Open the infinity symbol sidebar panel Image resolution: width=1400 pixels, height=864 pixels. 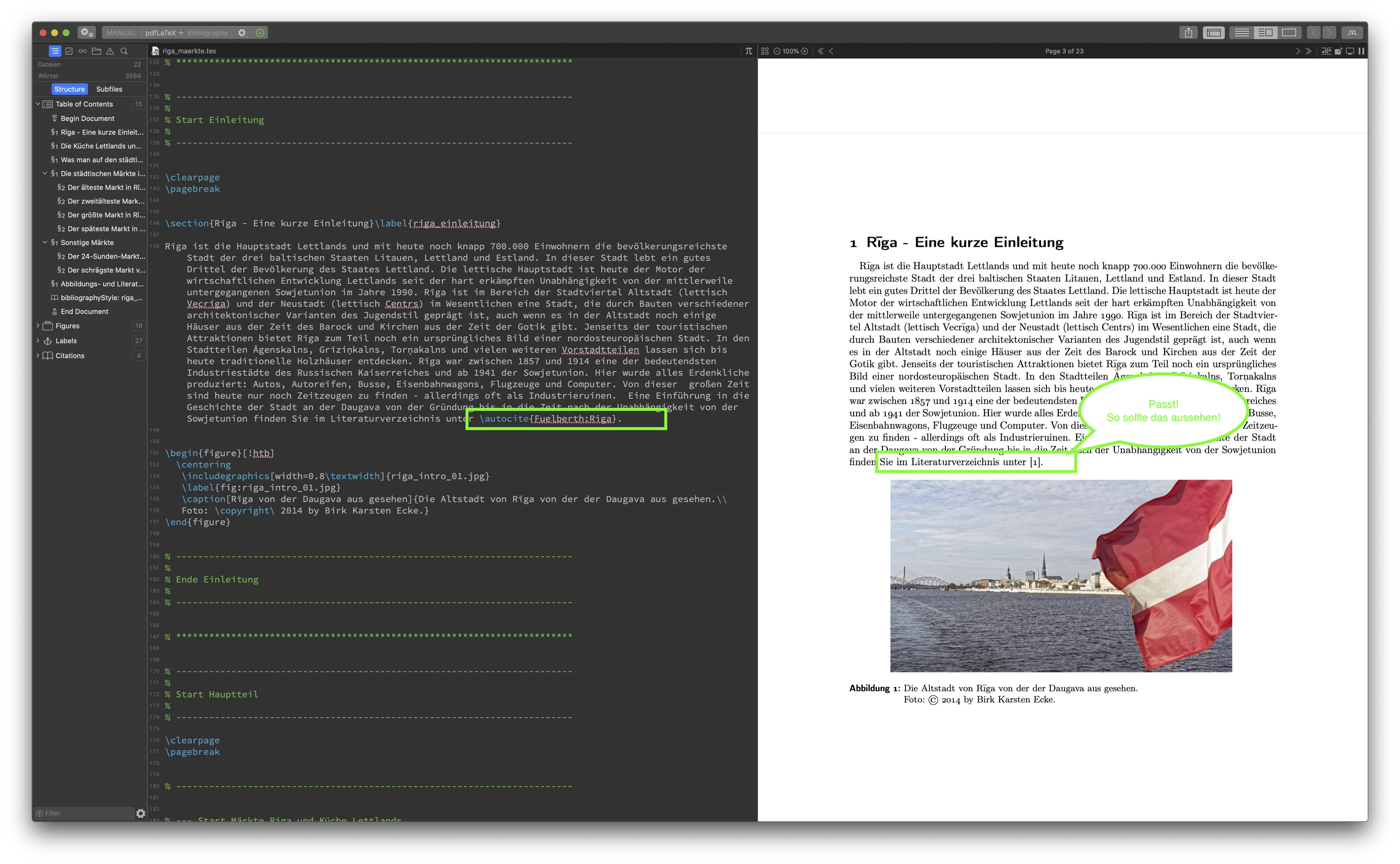83,51
